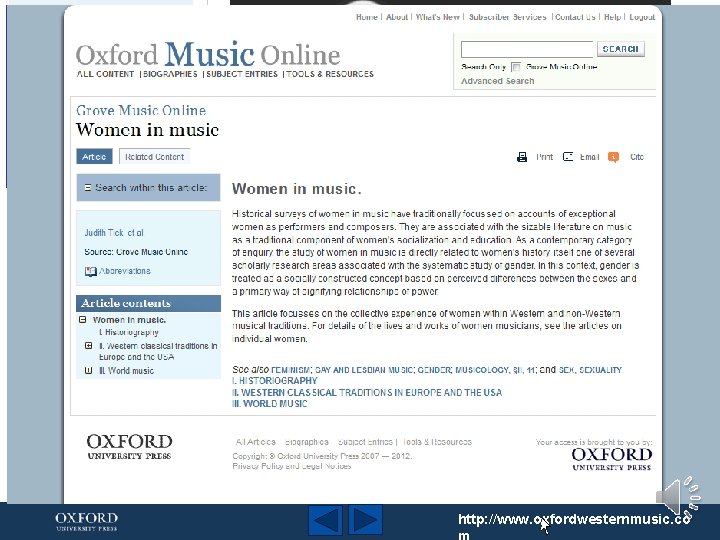
Task: Click the oxfordwesternmusic.com URL text
Action: [574, 526]
